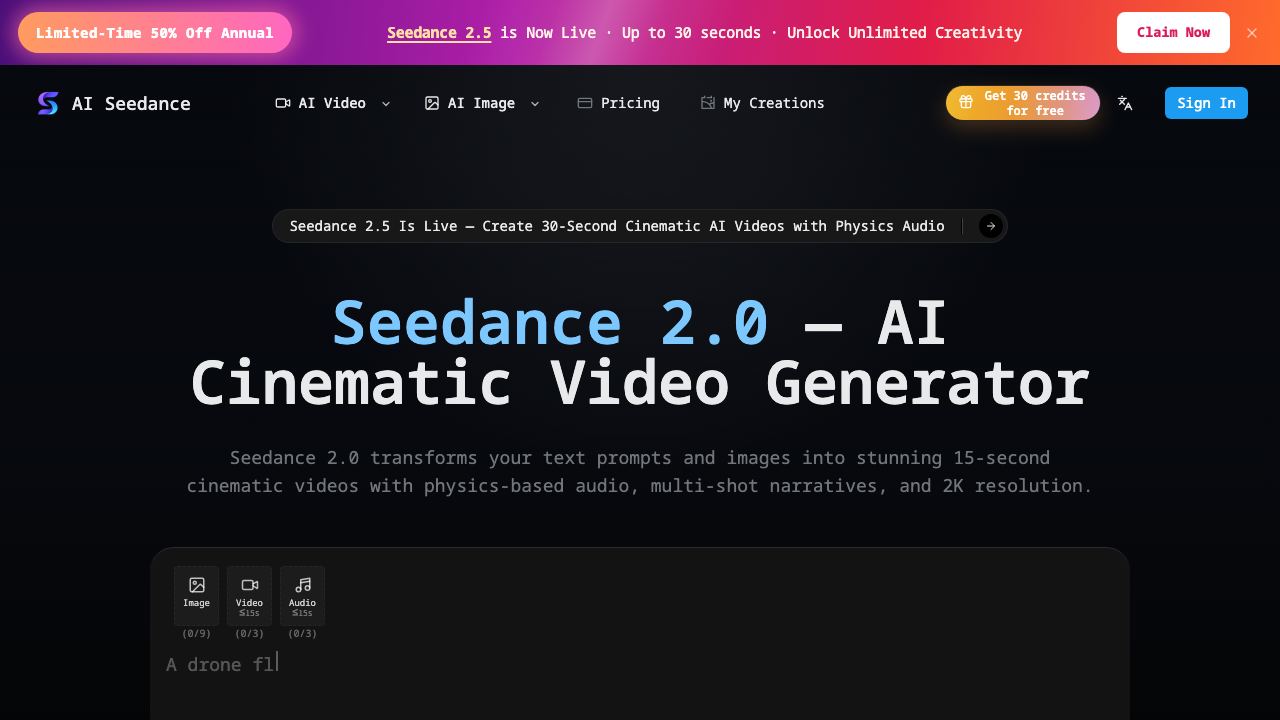
Task: Add a Video reference upload
Action: click(249, 596)
